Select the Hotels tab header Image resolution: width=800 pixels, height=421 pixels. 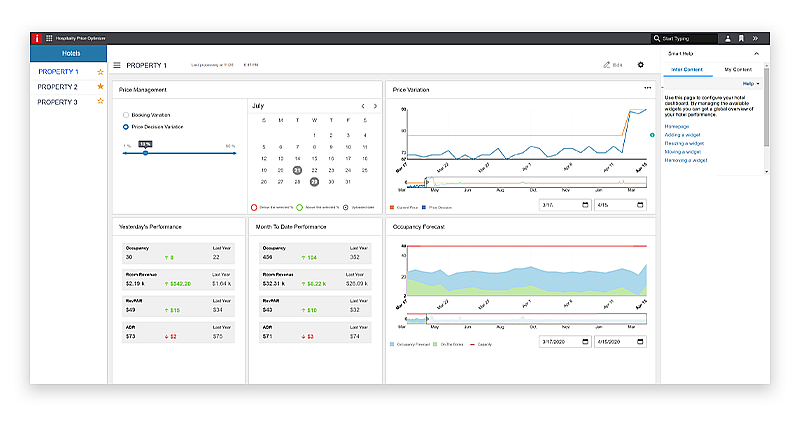(69, 53)
